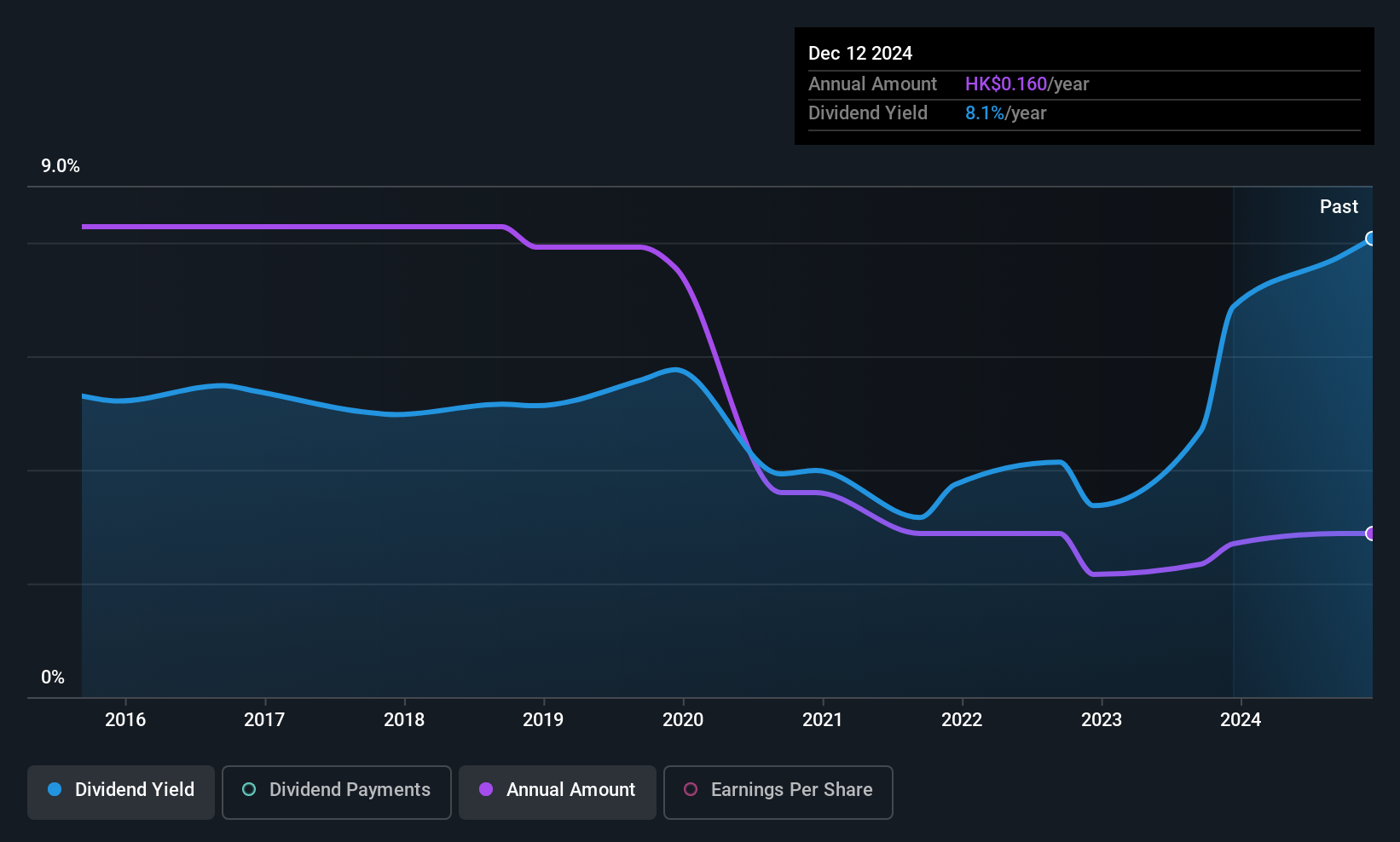1400x842 pixels.
Task: Click the 9.0% y-axis label
Action: pyautogui.click(x=61, y=166)
